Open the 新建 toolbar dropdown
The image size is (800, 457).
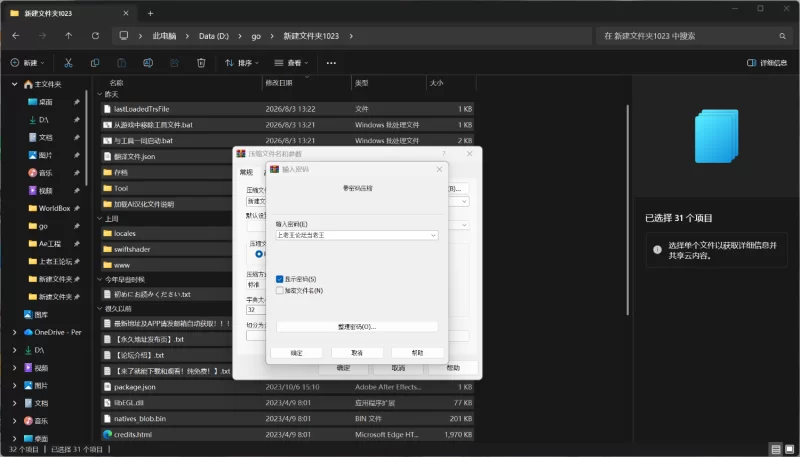coord(28,63)
